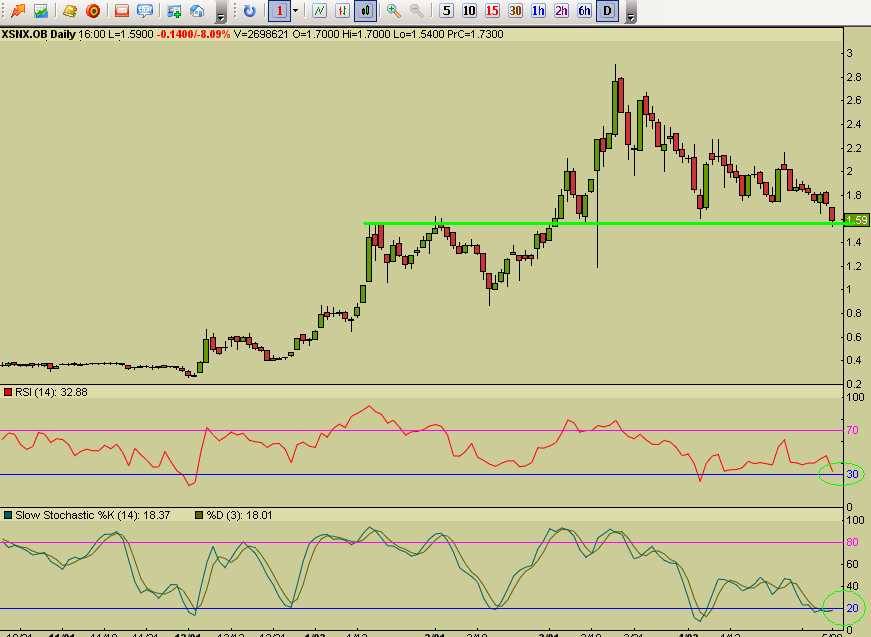Click the teal %K legend square
The image size is (871, 637).
8,515
